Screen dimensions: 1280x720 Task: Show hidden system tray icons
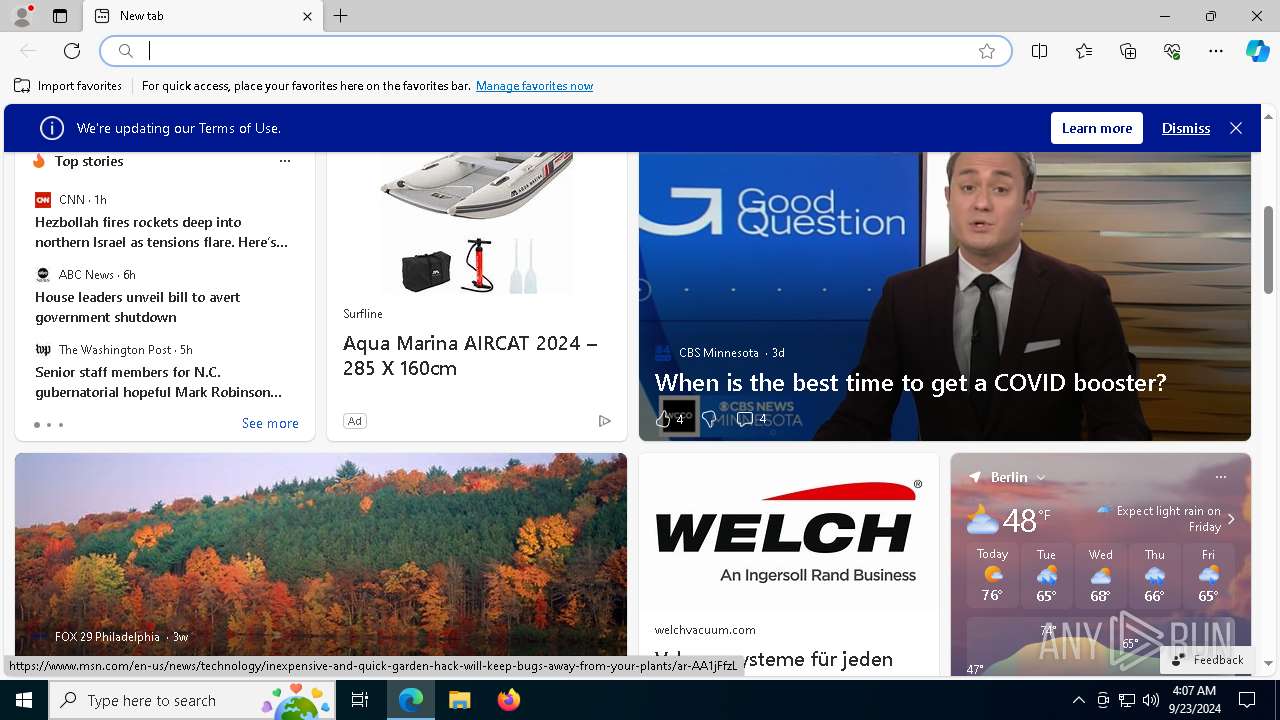(1079, 700)
